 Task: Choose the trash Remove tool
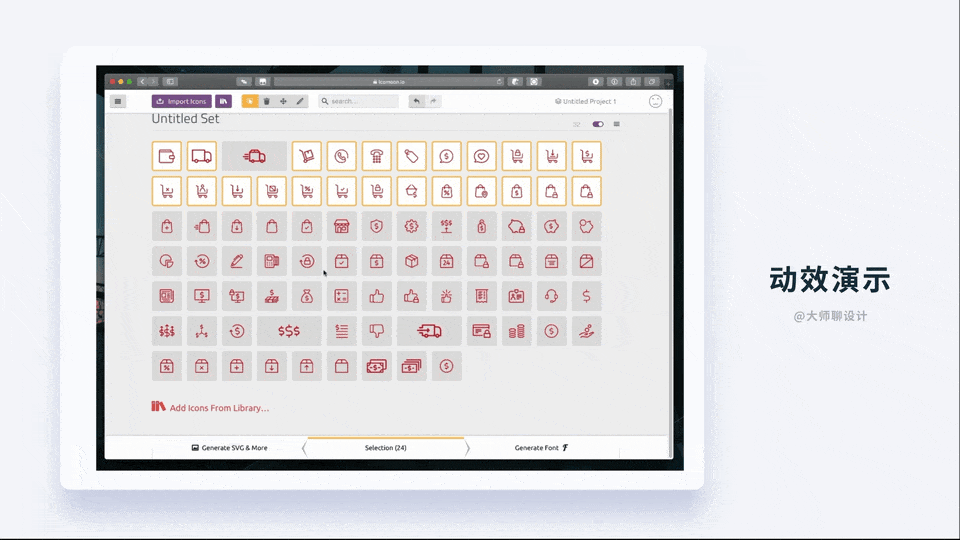pos(266,102)
